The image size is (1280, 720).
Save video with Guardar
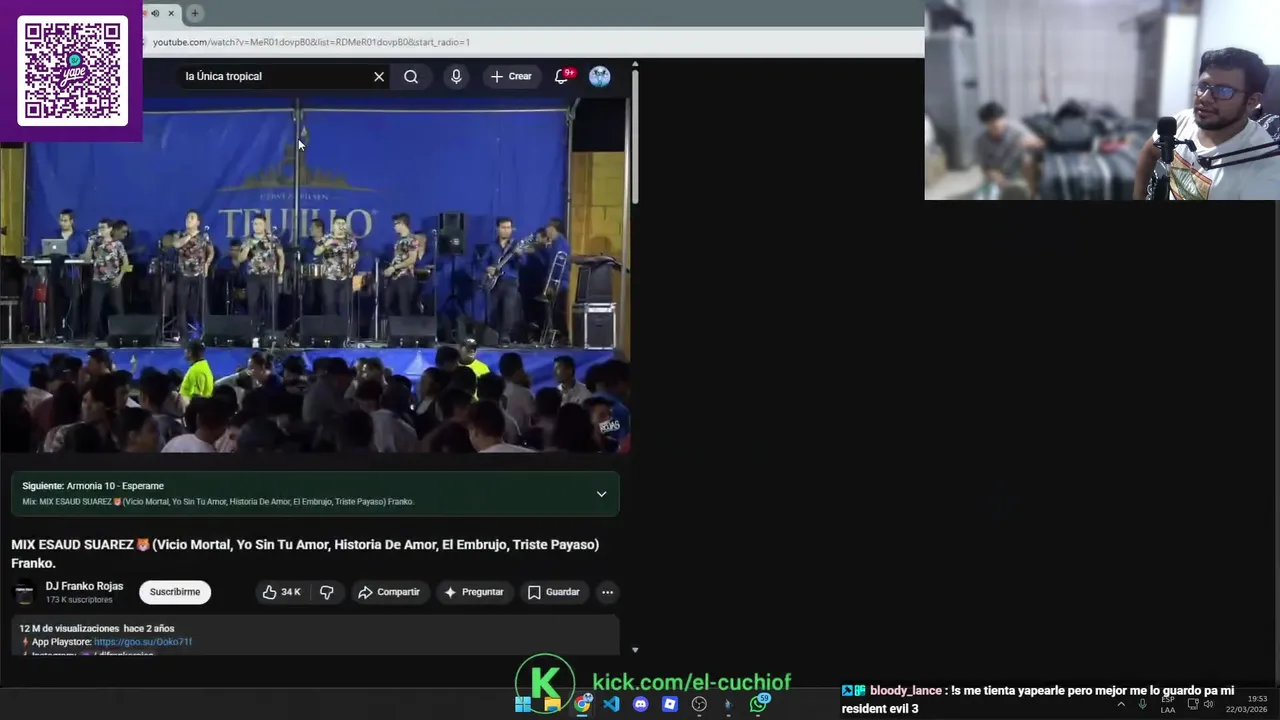point(553,592)
